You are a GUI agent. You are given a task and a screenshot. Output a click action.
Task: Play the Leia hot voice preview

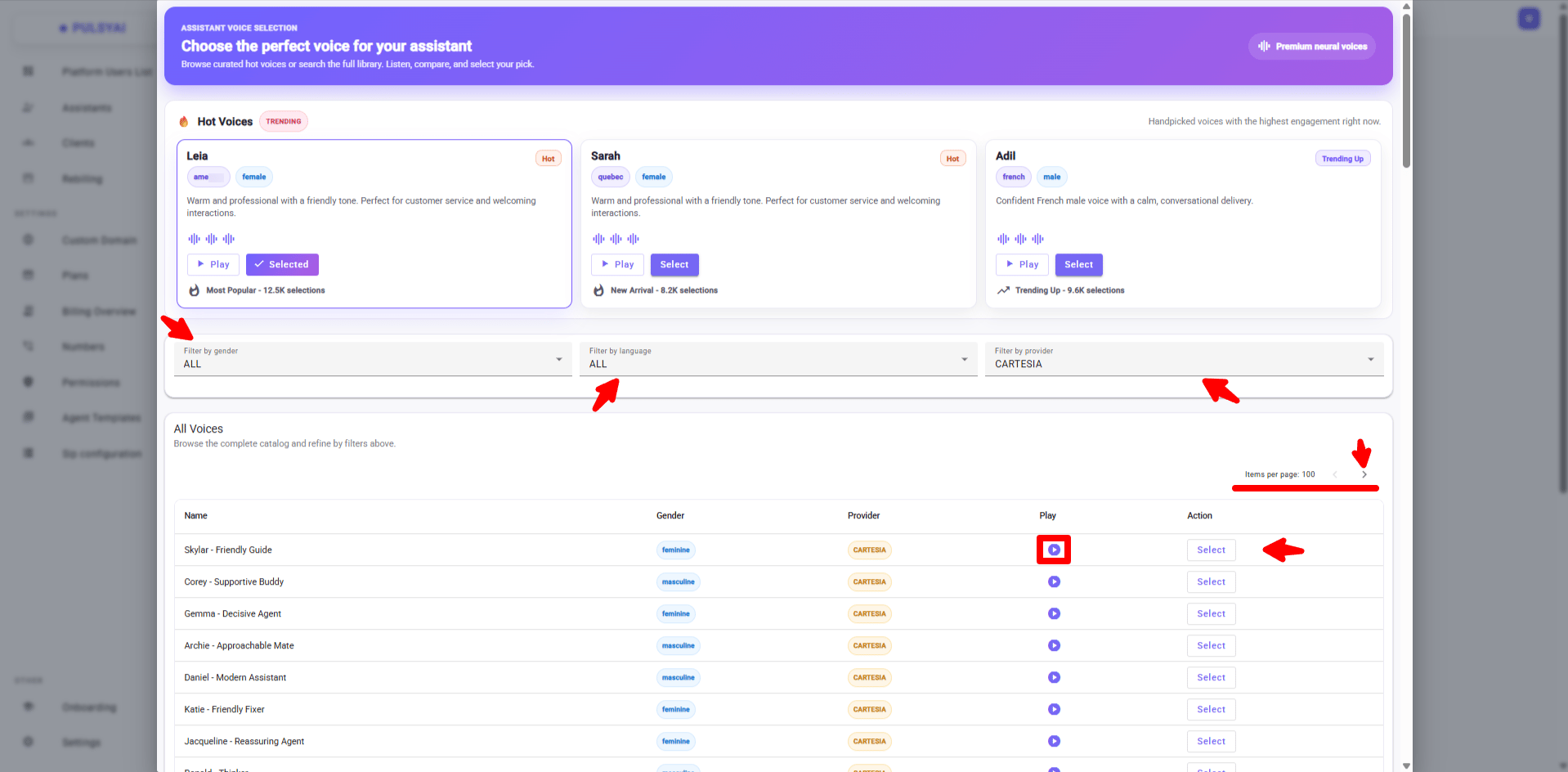coord(213,264)
